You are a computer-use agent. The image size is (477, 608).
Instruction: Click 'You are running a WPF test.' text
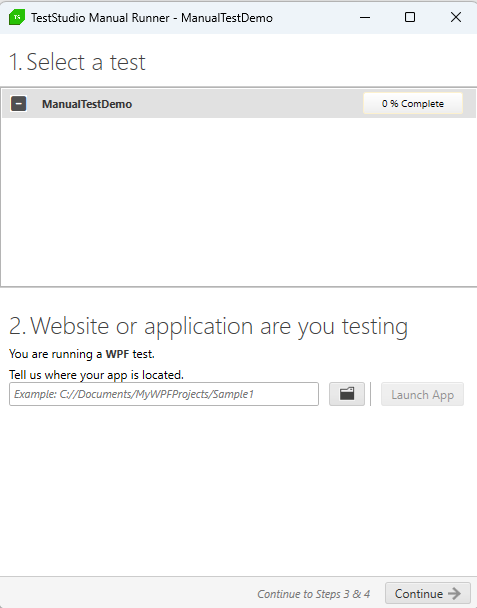82,354
